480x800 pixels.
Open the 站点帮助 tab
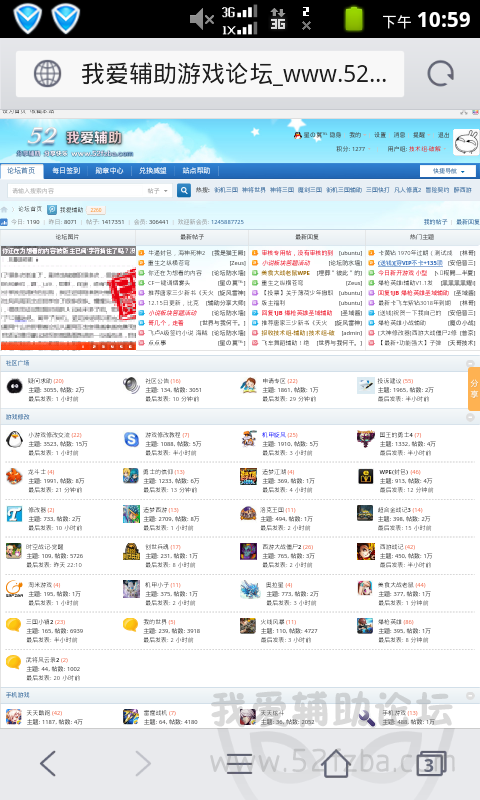click(x=196, y=170)
